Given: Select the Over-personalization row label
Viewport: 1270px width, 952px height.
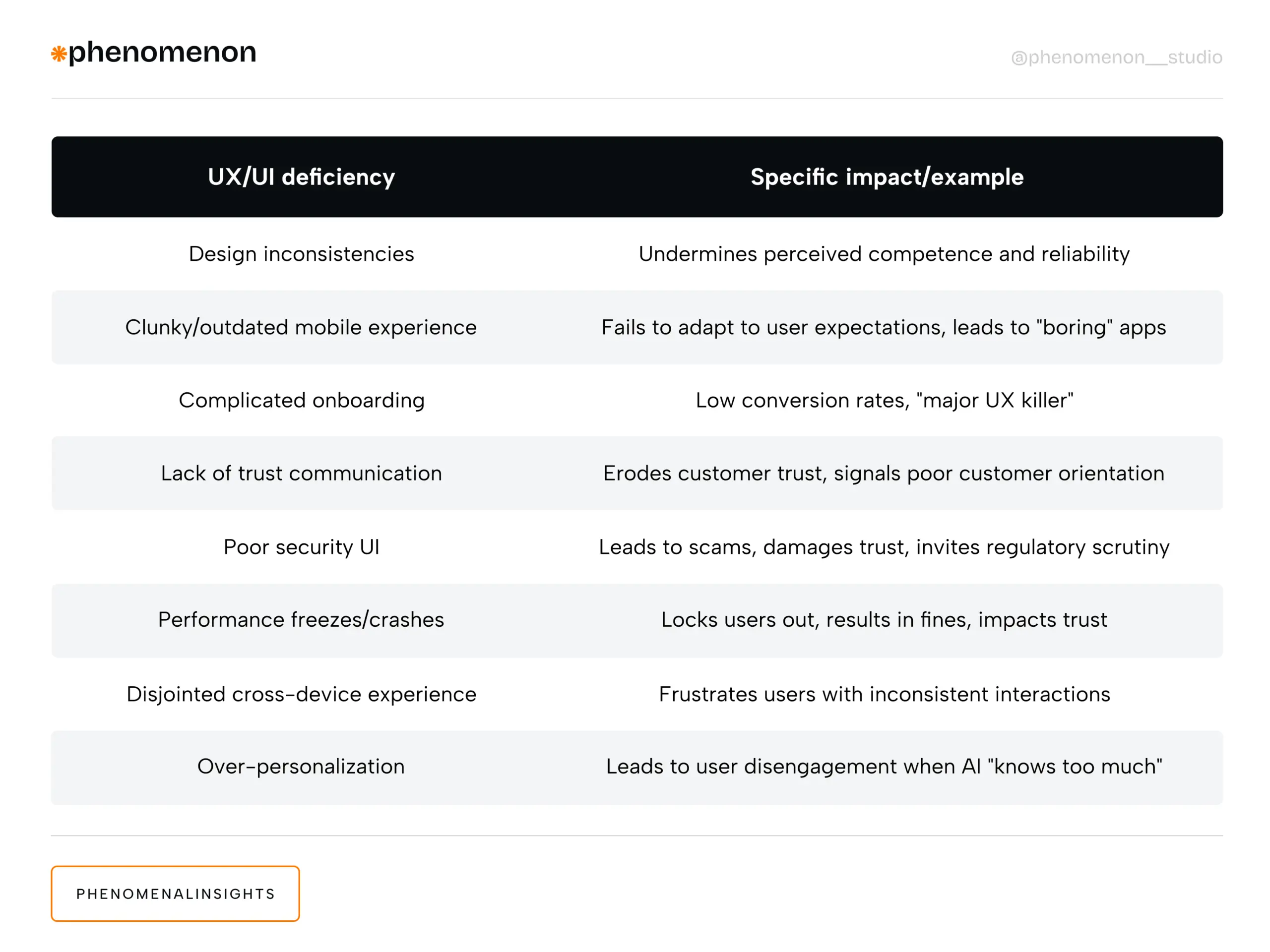Looking at the screenshot, I should click(x=302, y=767).
